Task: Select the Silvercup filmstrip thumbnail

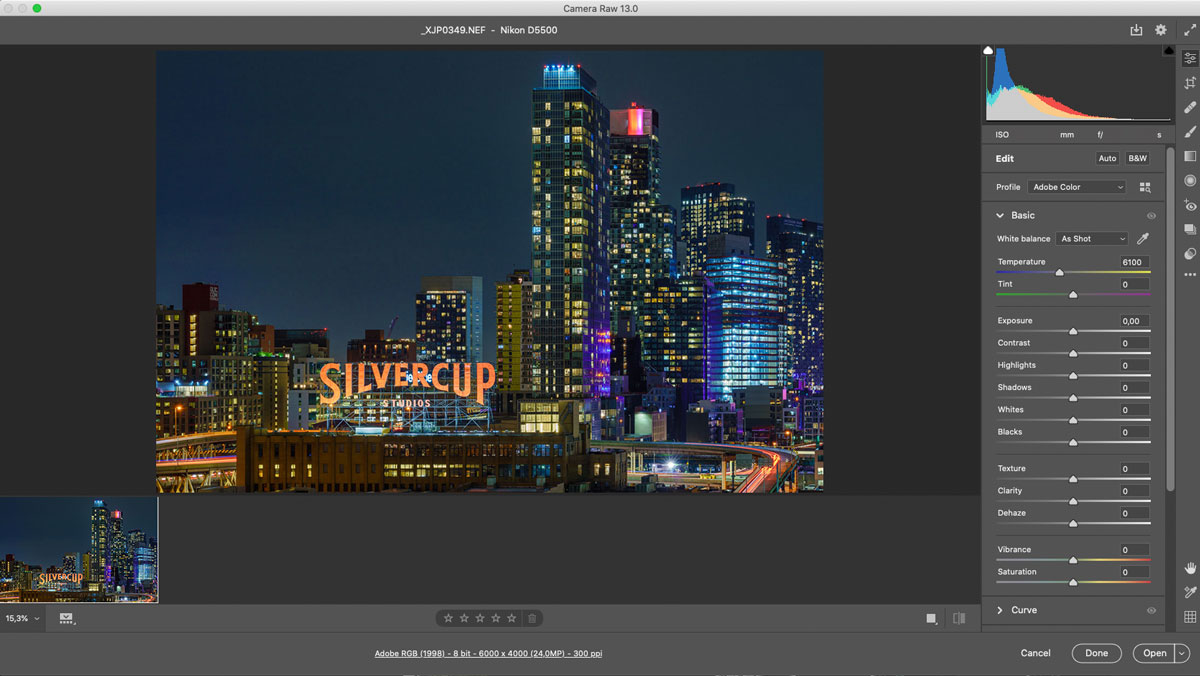Action: 79,550
